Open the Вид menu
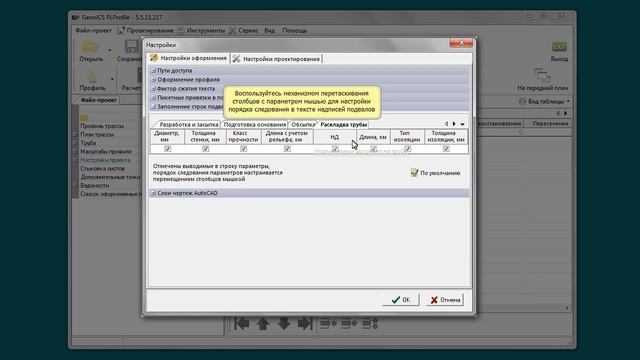Viewport: 640px width, 360px height. 269,30
